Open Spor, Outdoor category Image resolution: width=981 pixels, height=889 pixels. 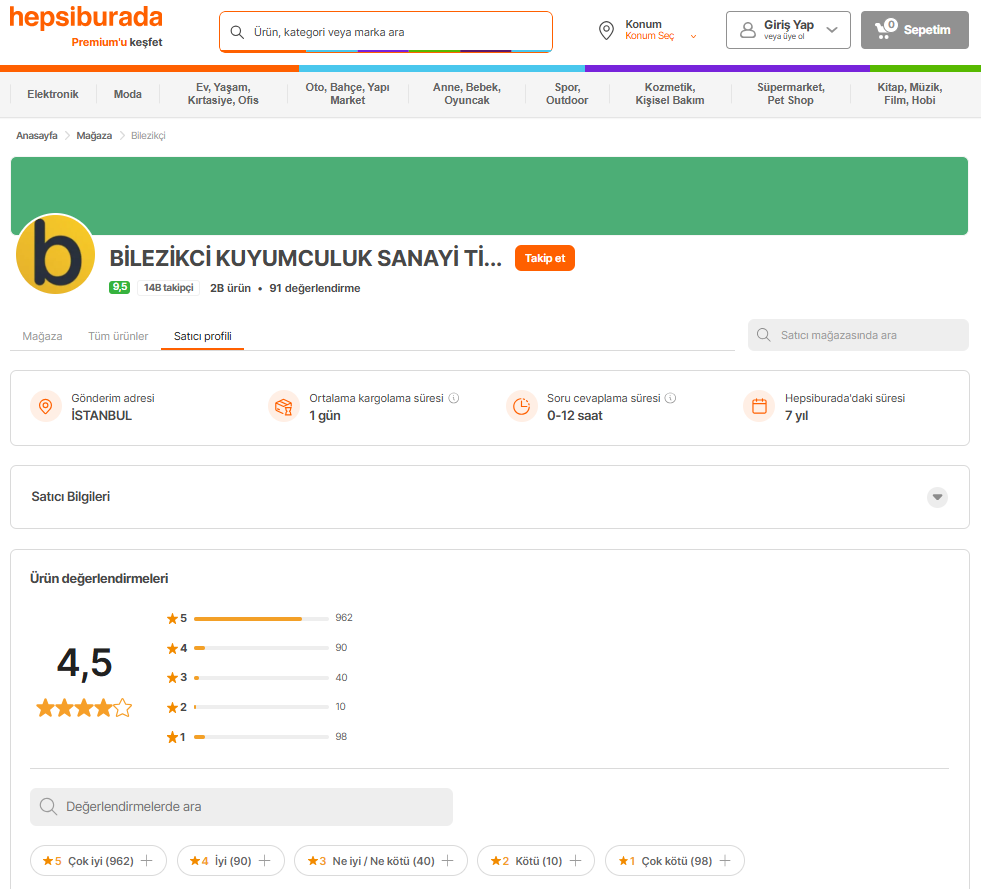coord(567,94)
